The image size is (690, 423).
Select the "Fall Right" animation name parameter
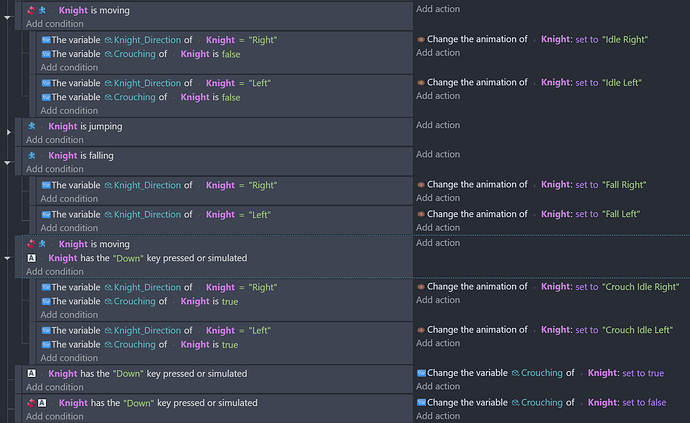pos(624,185)
